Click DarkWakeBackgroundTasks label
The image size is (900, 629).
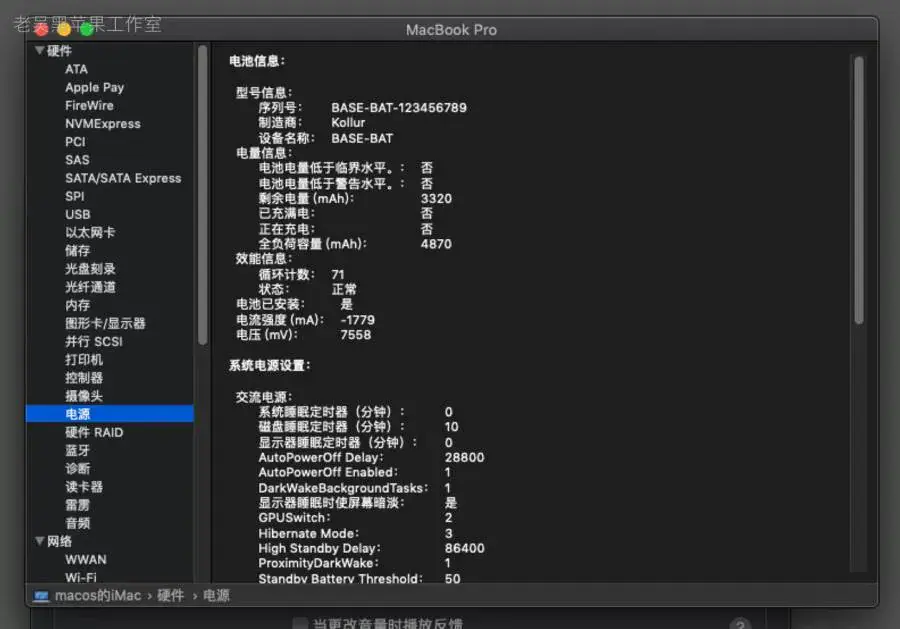pyautogui.click(x=343, y=488)
